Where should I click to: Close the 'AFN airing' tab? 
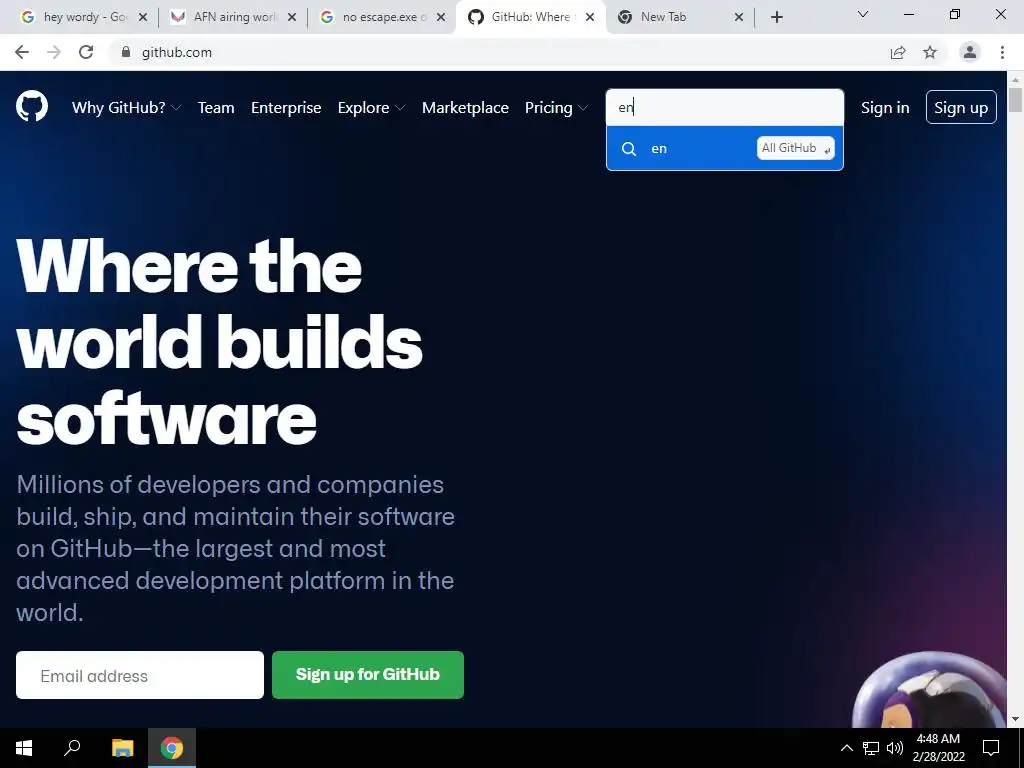(x=292, y=17)
